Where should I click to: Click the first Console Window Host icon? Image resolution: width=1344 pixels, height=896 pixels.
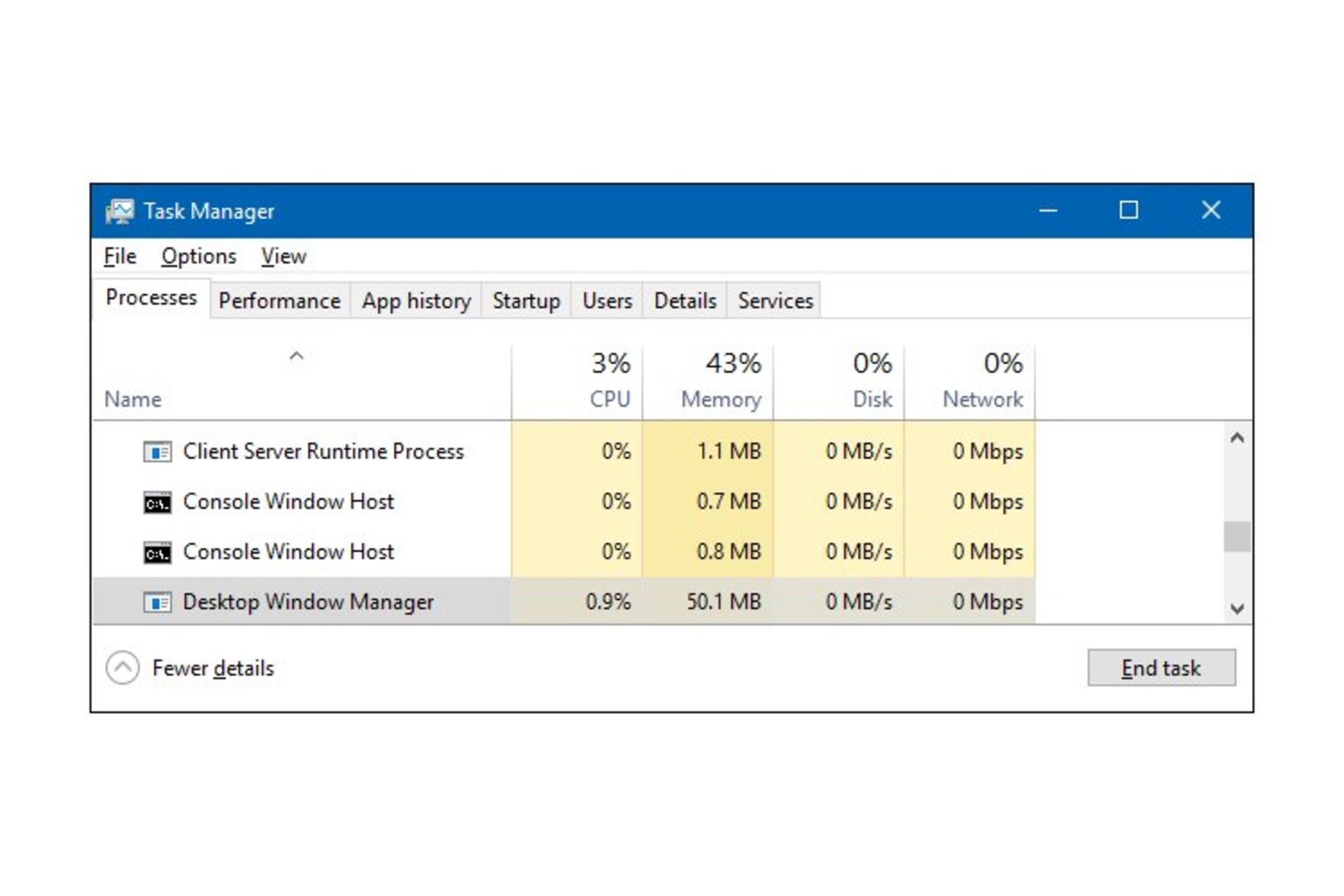coord(157,503)
